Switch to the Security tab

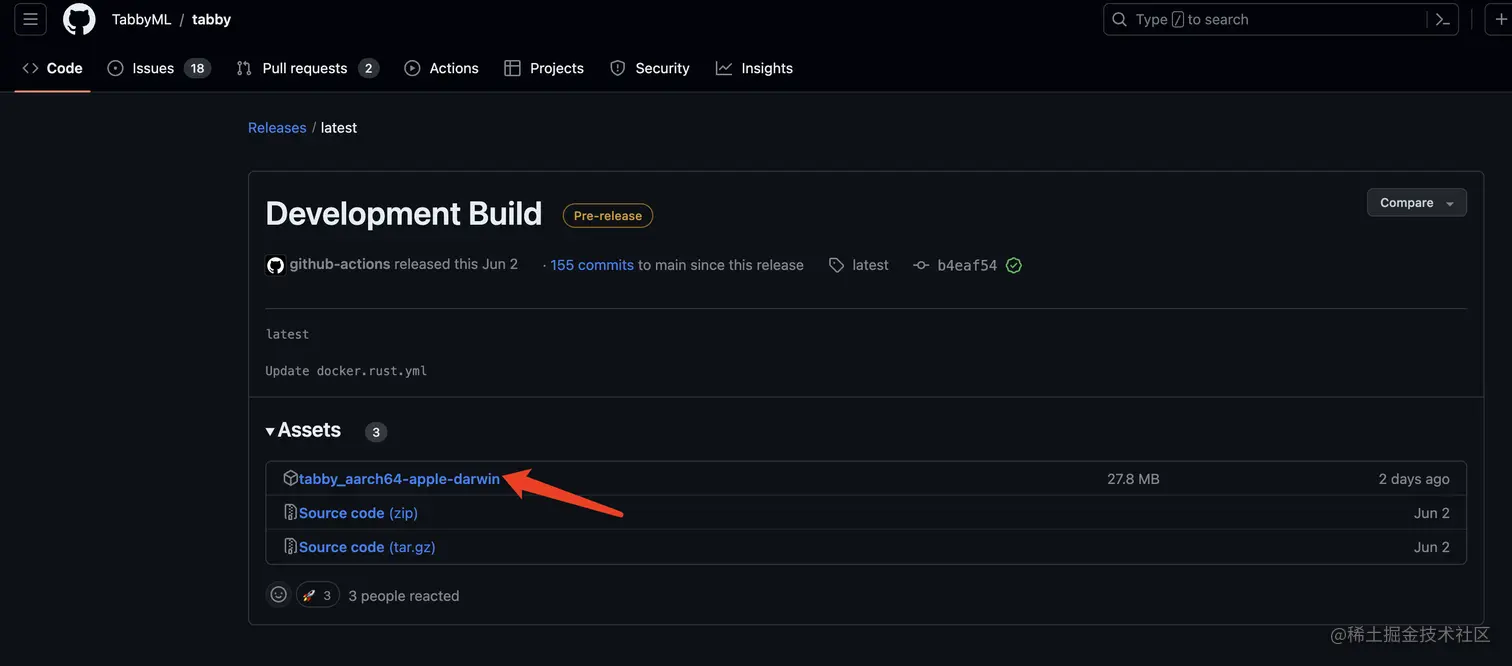pos(650,68)
